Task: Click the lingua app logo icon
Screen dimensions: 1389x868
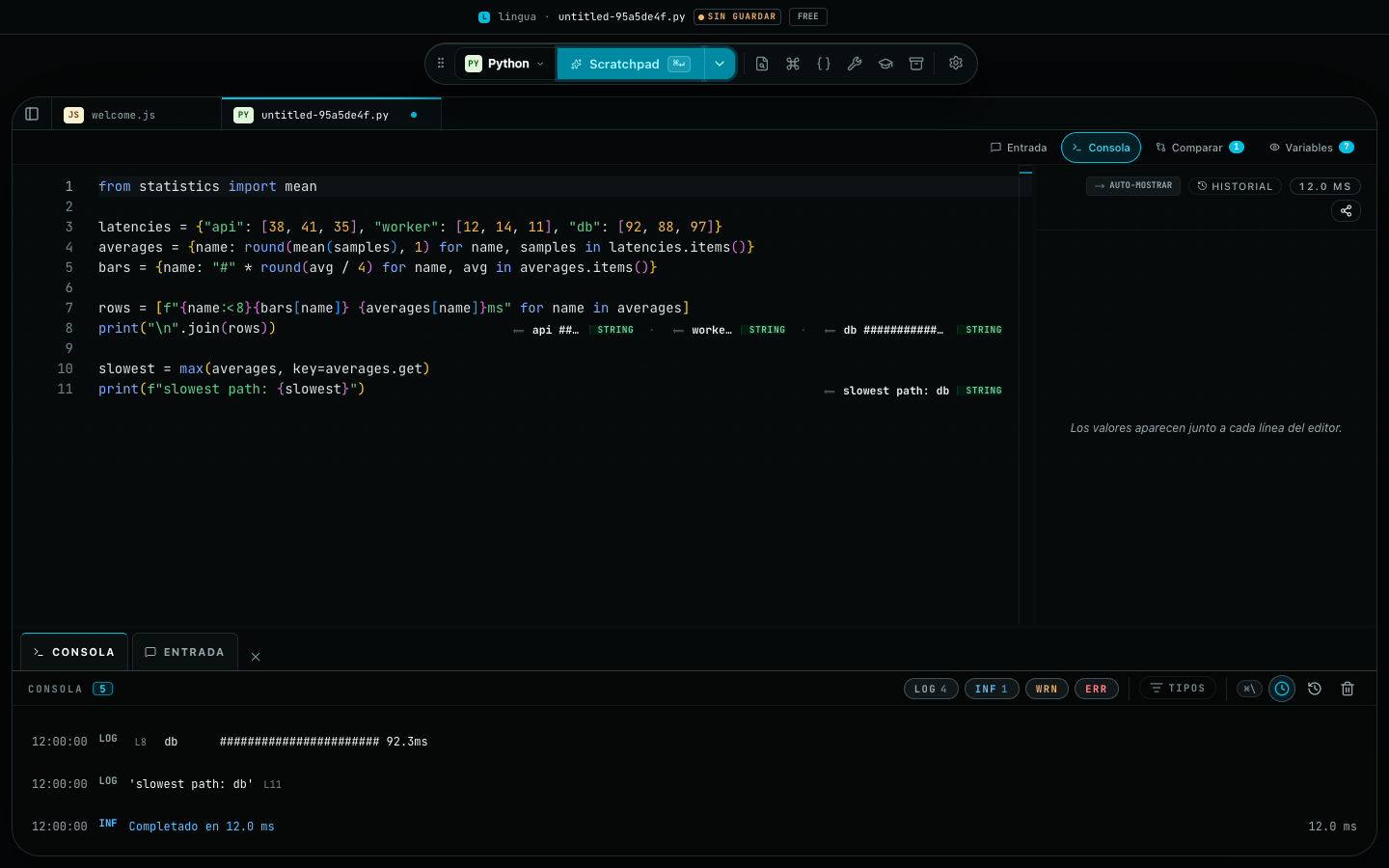Action: pyautogui.click(x=484, y=16)
